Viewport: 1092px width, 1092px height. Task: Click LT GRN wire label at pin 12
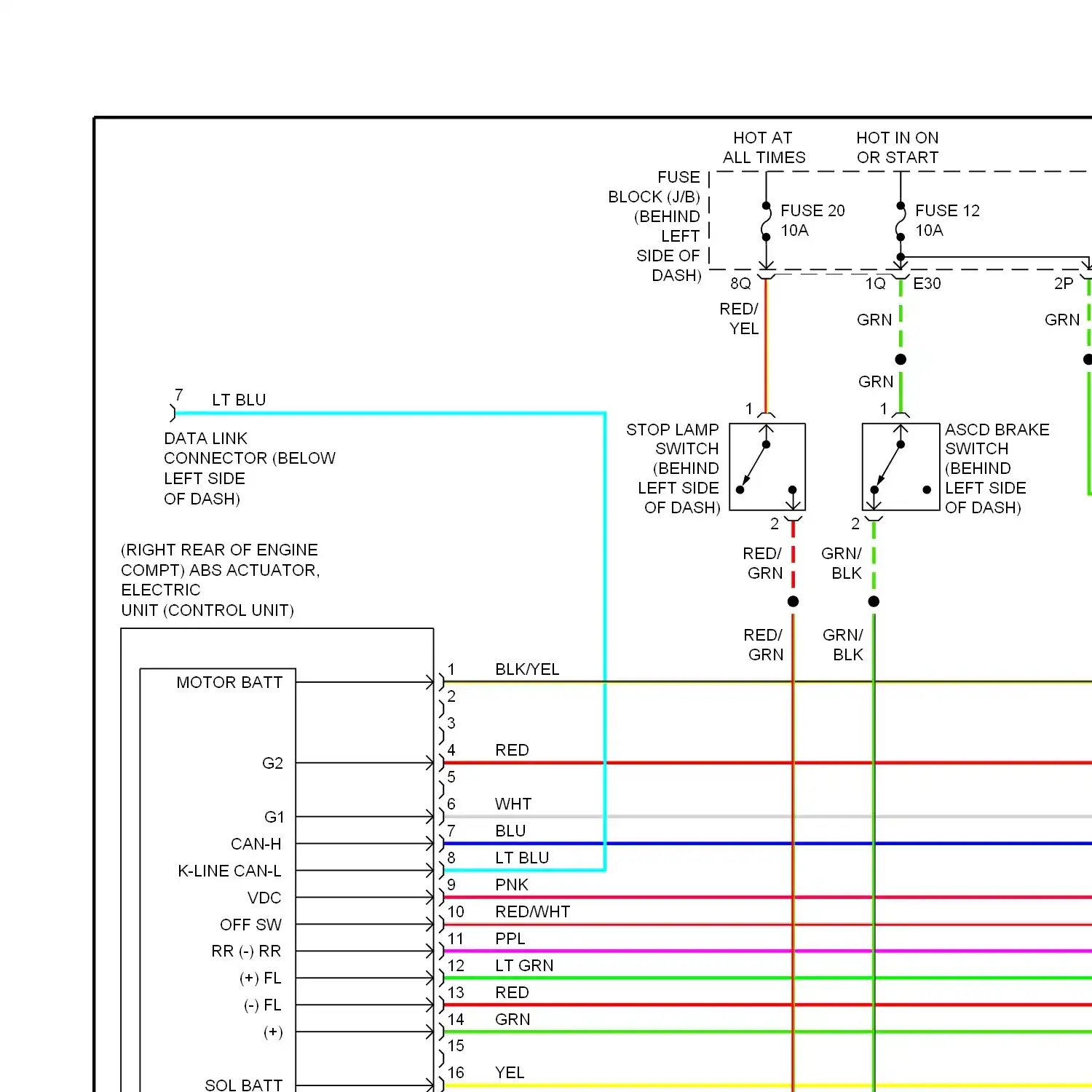(524, 966)
